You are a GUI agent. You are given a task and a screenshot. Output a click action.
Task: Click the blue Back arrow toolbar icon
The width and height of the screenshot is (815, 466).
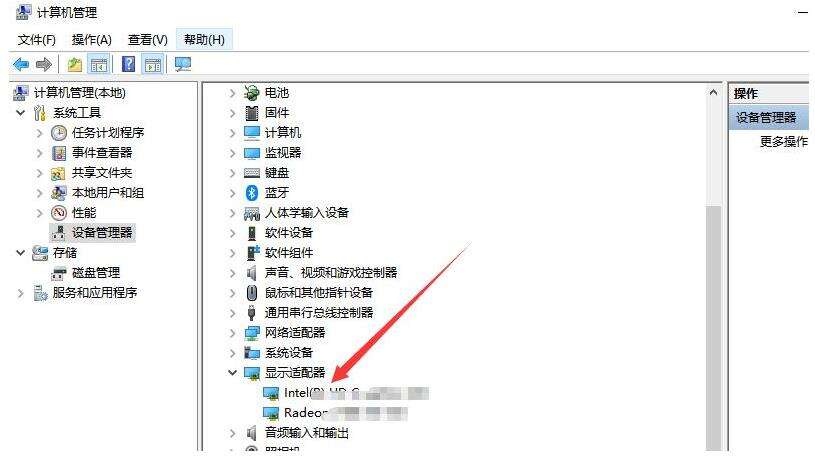(x=21, y=64)
